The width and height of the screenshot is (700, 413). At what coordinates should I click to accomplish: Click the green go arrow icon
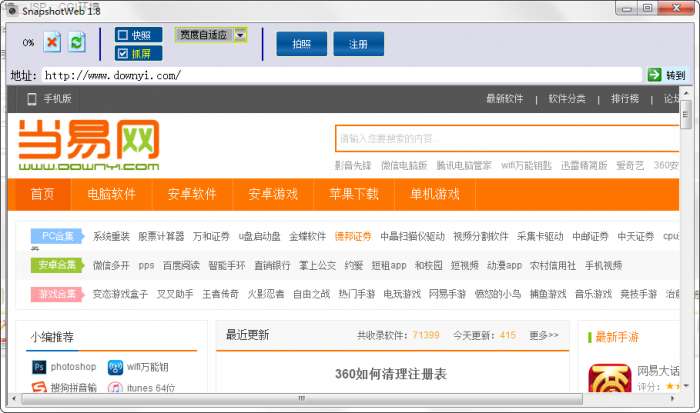coord(654,75)
